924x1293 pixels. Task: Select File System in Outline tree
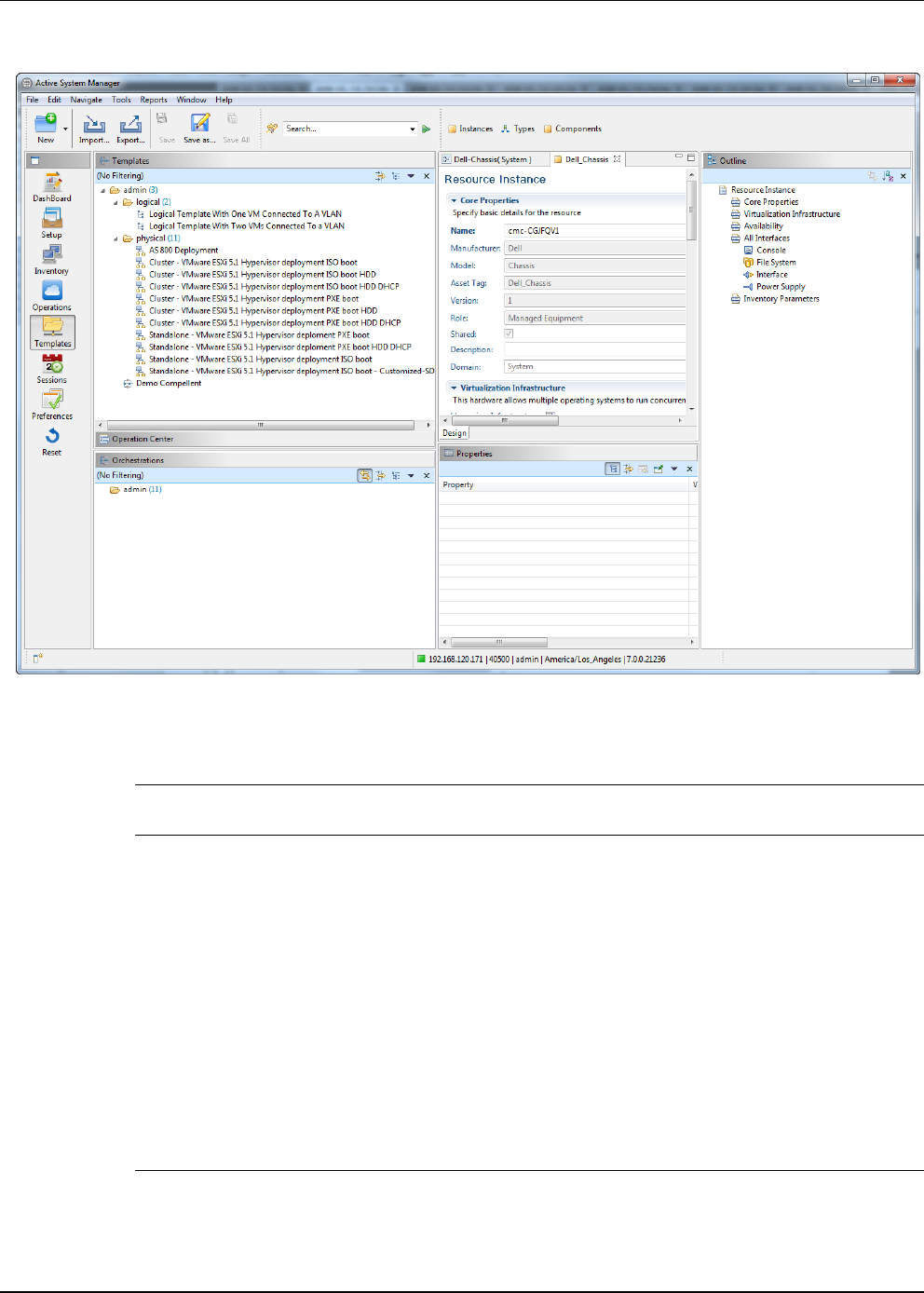coord(776,263)
